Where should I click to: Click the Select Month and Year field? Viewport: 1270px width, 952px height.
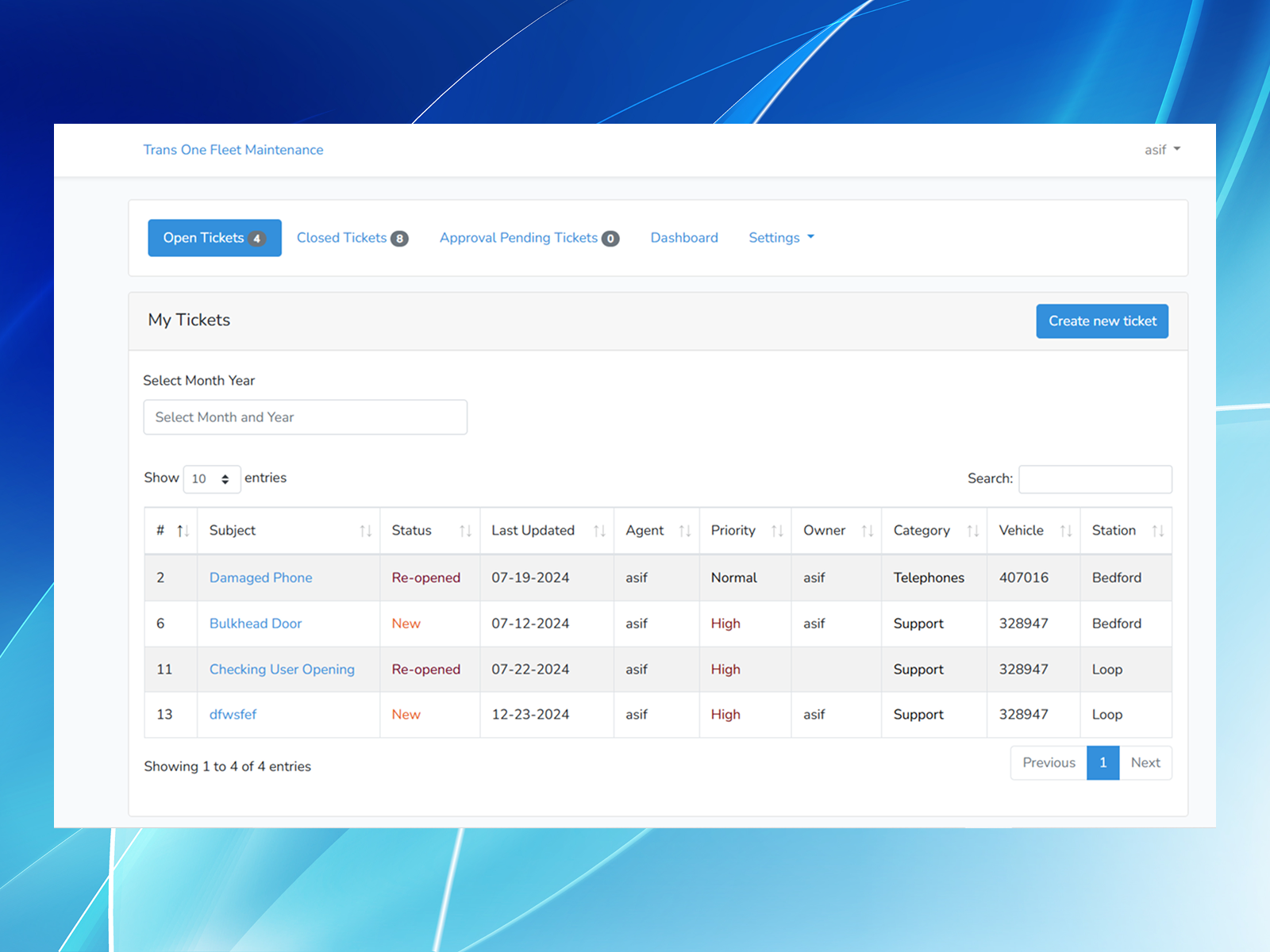(306, 417)
